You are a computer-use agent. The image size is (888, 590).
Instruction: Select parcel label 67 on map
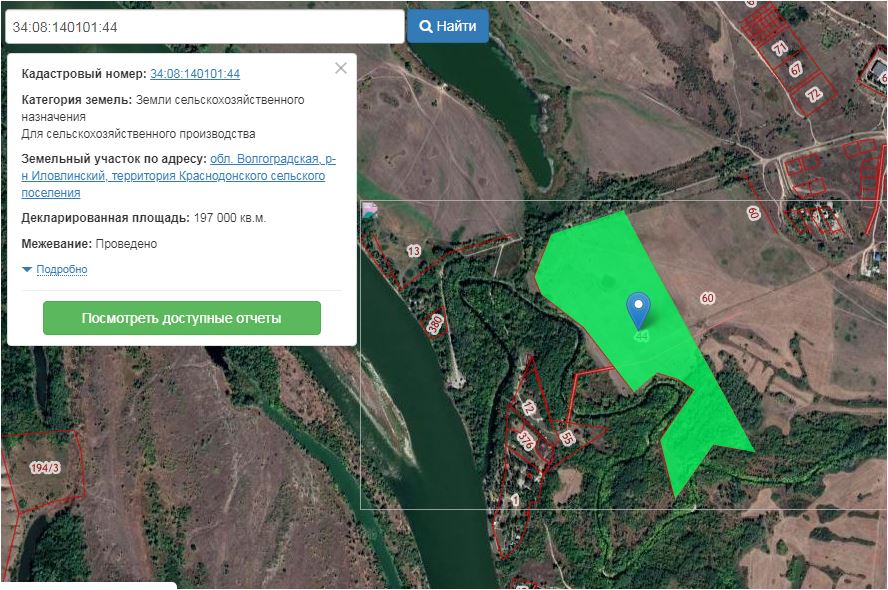coord(796,69)
